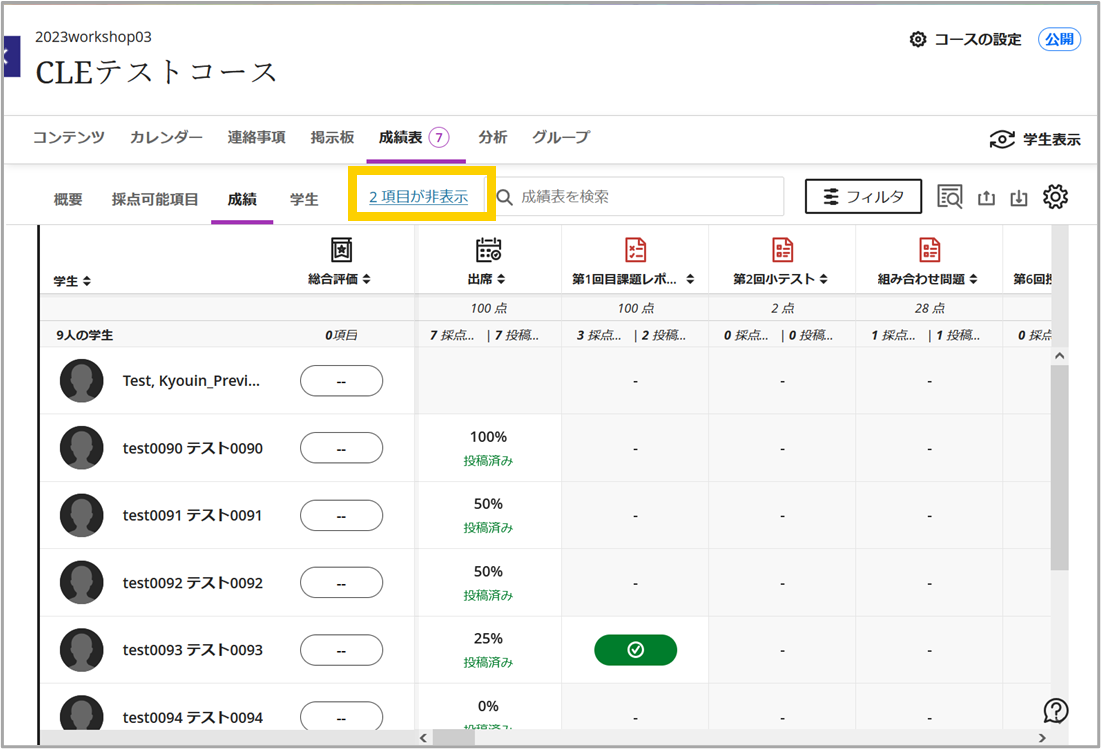Open the gradebook settings gear icon
Image resolution: width=1101 pixels, height=749 pixels.
pos(1055,197)
